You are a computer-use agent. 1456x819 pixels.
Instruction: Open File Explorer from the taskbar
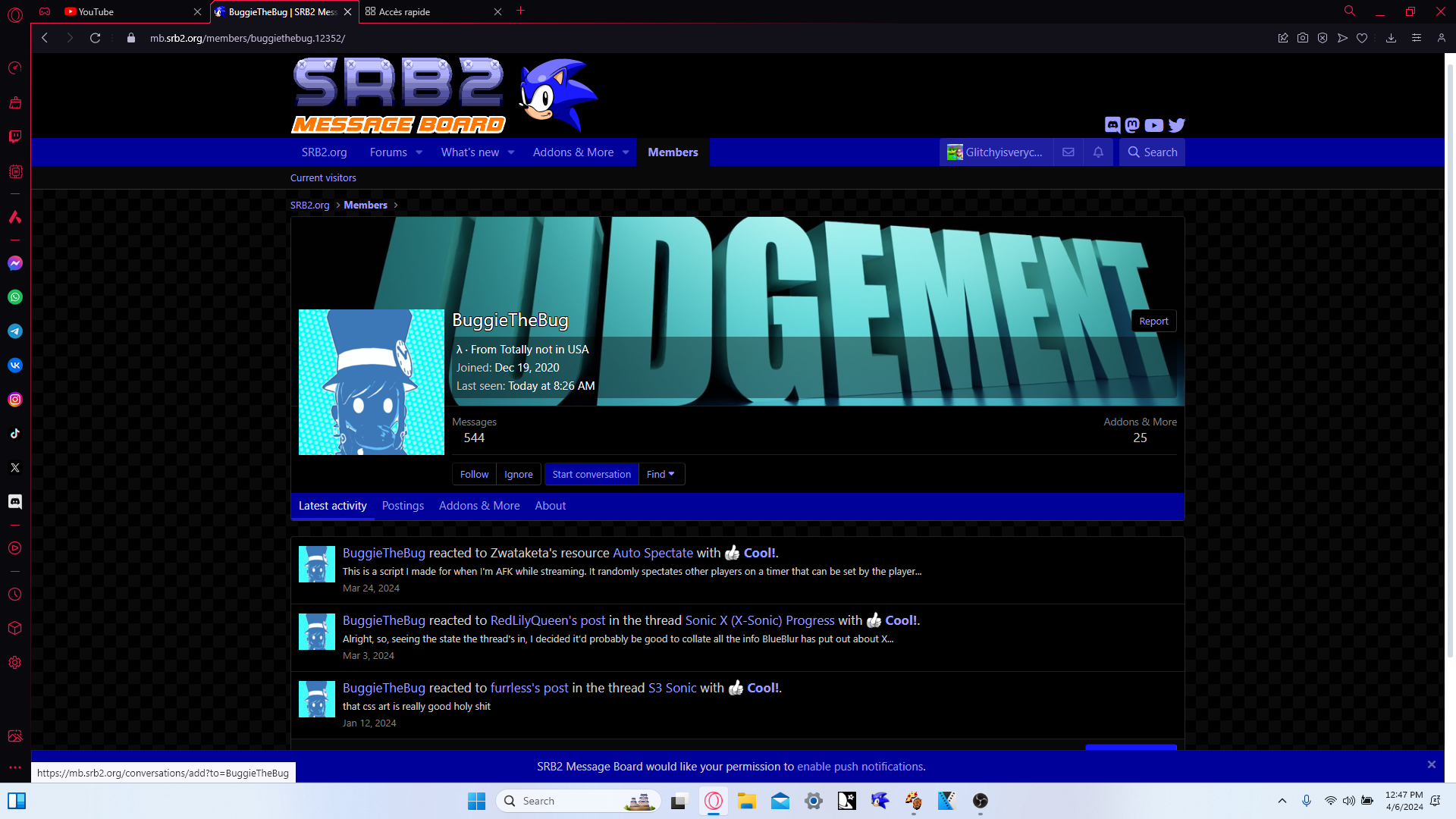click(x=747, y=801)
